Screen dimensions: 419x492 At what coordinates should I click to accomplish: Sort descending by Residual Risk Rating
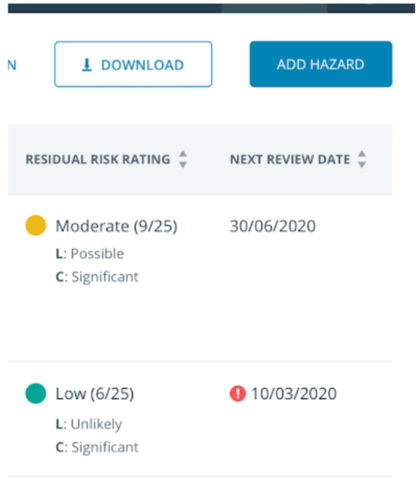coord(183,165)
